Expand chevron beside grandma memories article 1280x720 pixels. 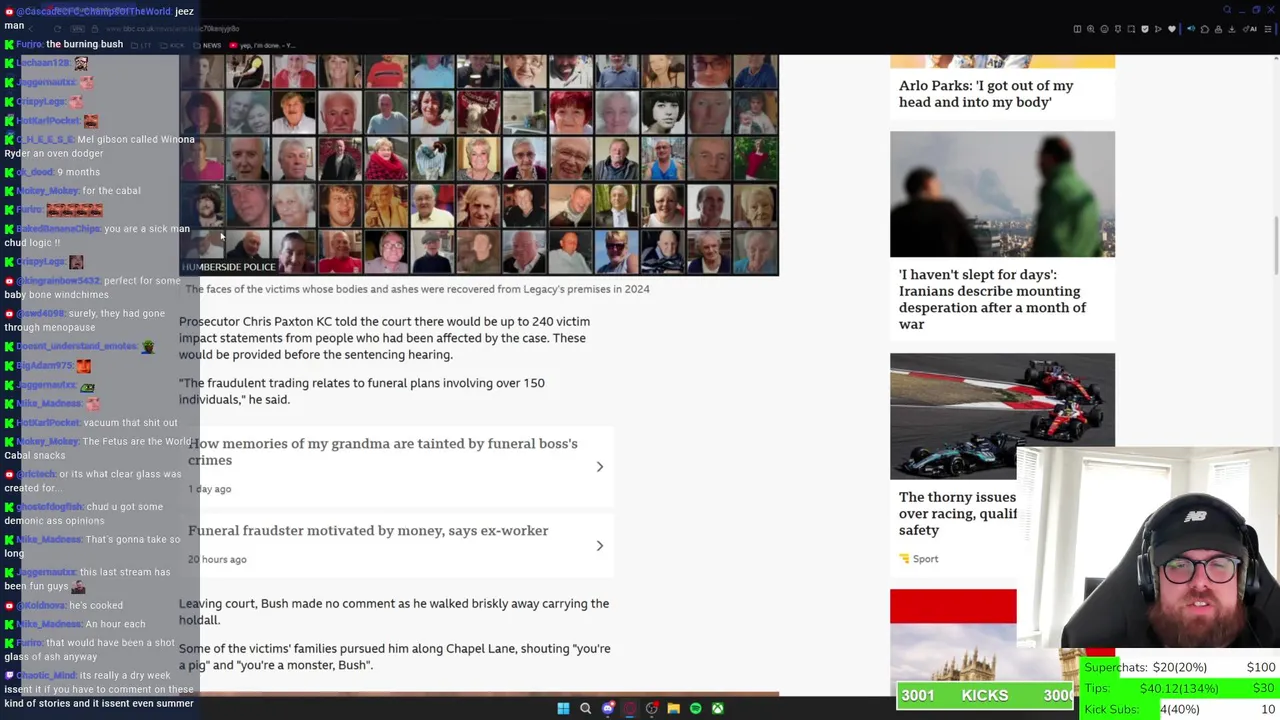(600, 467)
